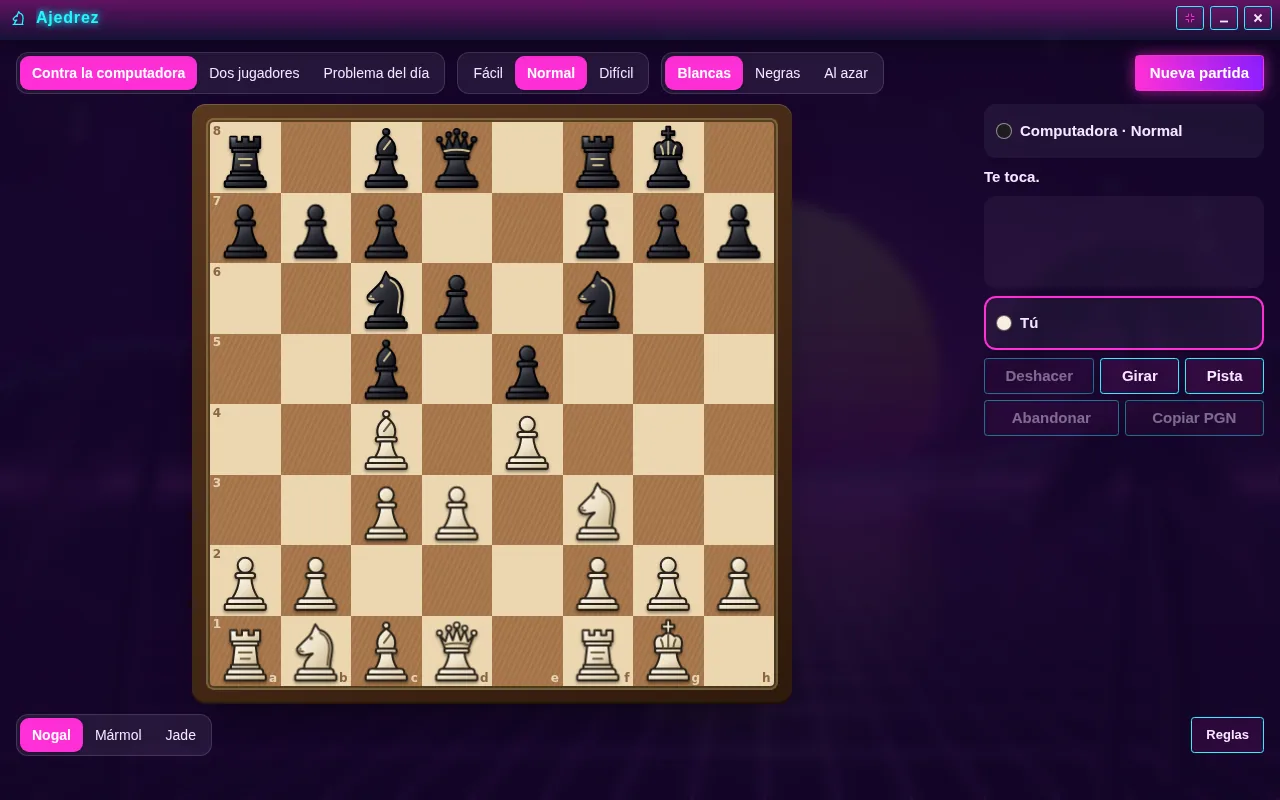
Task: Click the Deshacer button
Action: click(x=1039, y=376)
